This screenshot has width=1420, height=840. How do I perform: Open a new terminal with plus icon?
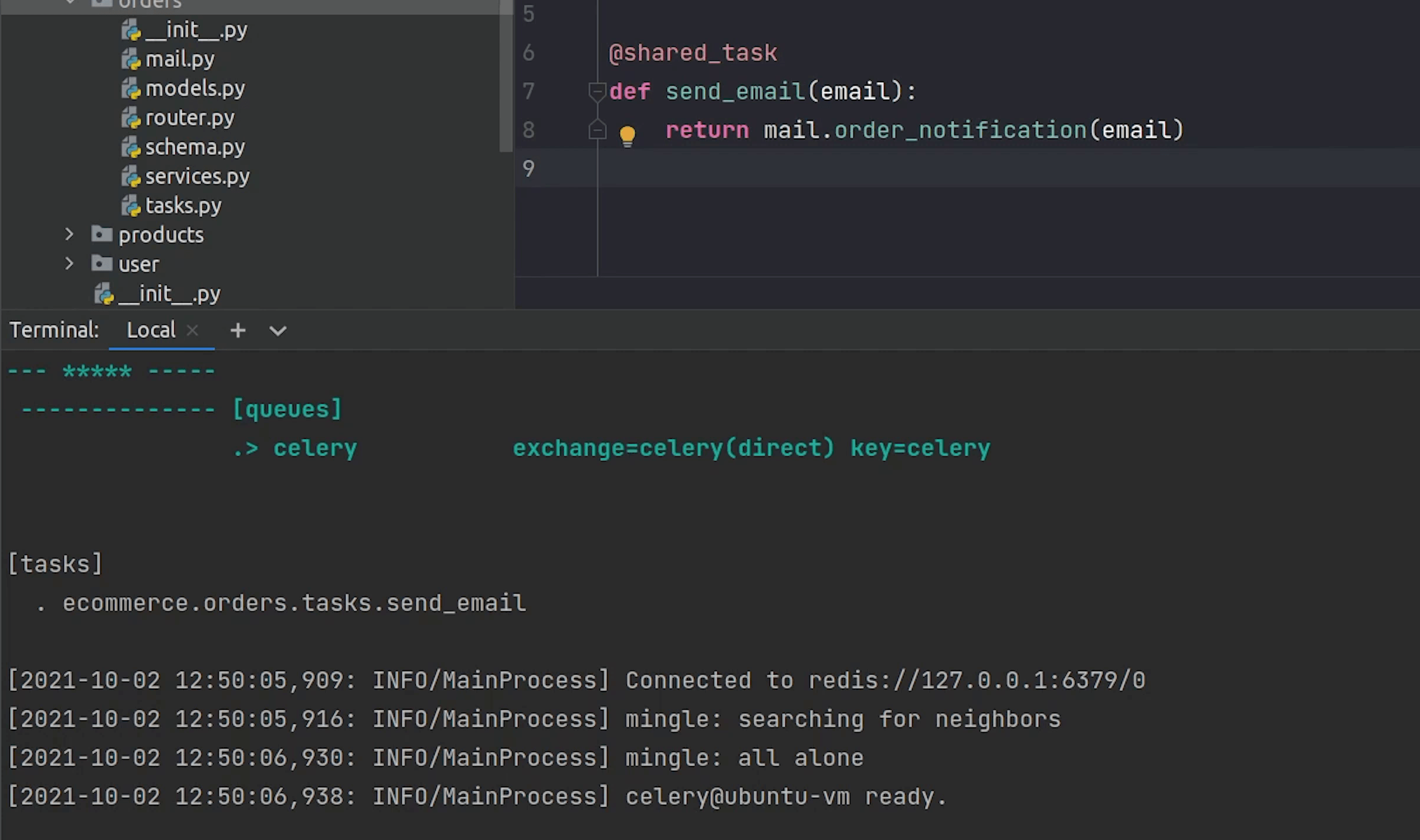(x=238, y=330)
